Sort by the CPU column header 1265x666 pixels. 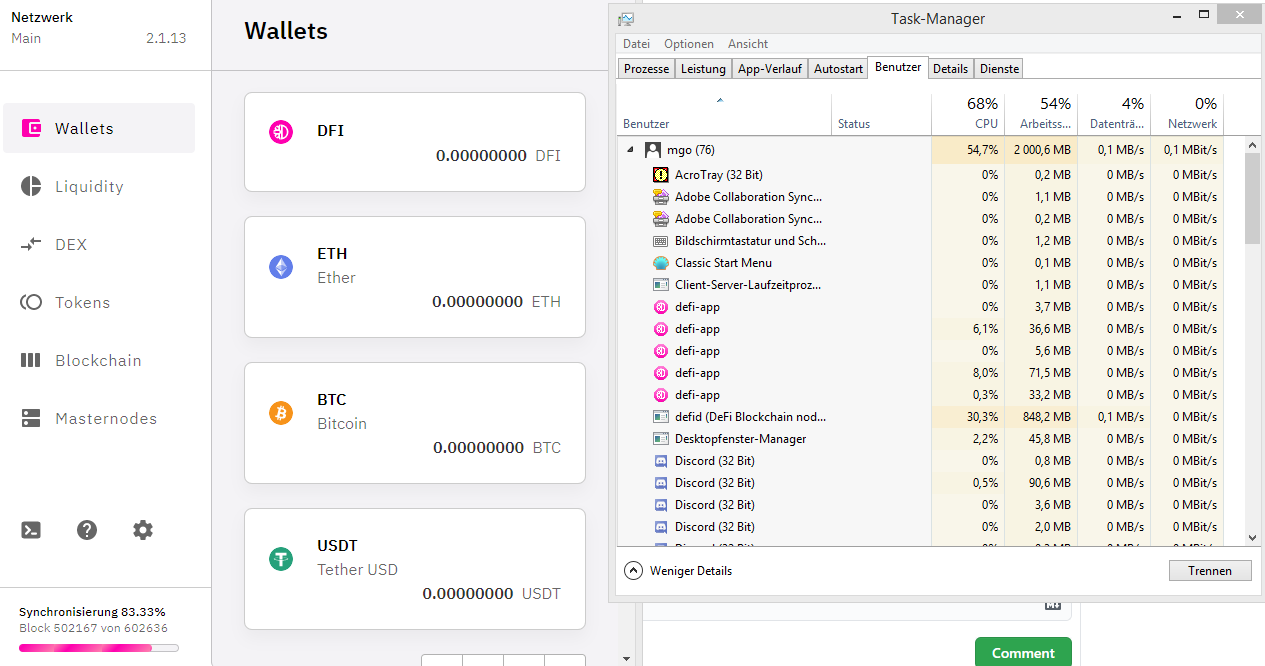pyautogui.click(x=967, y=114)
